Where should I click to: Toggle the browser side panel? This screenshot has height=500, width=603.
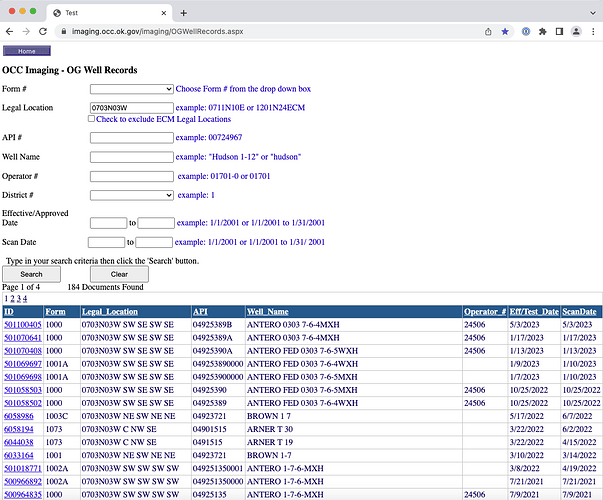pyautogui.click(x=560, y=32)
